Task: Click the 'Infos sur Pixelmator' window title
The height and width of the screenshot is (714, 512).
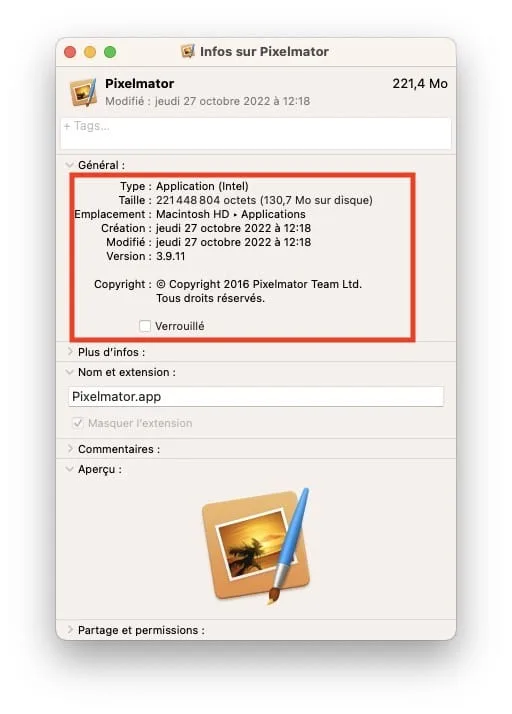Action: pos(264,51)
